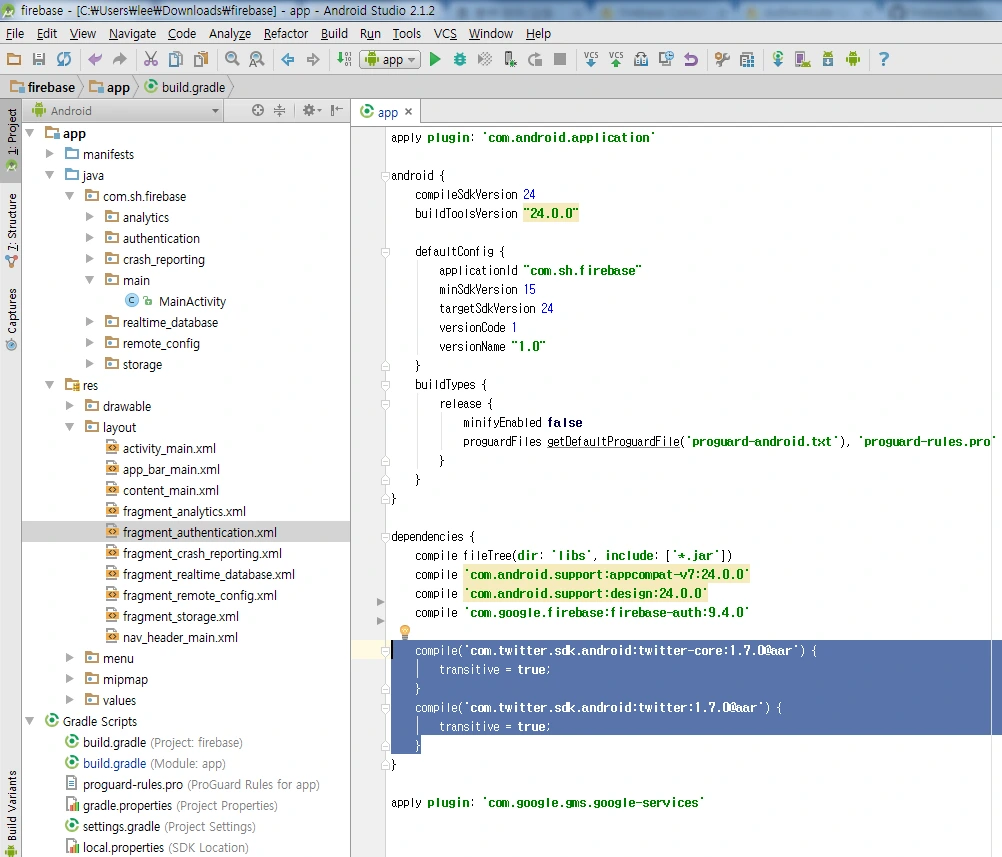Close the app editor tab
The width and height of the screenshot is (1002, 857).
(x=408, y=113)
